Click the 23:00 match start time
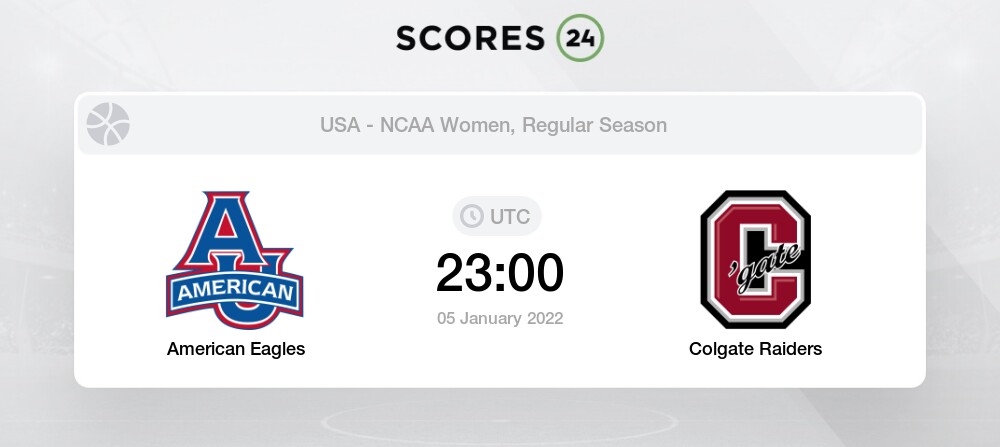 click(x=499, y=273)
